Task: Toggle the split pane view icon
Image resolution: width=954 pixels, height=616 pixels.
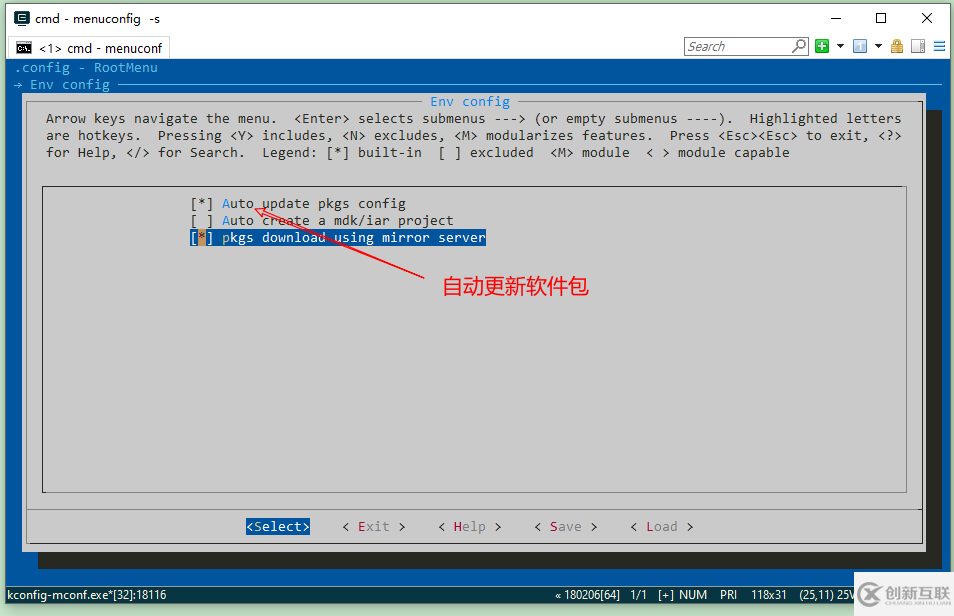Action: (x=918, y=46)
